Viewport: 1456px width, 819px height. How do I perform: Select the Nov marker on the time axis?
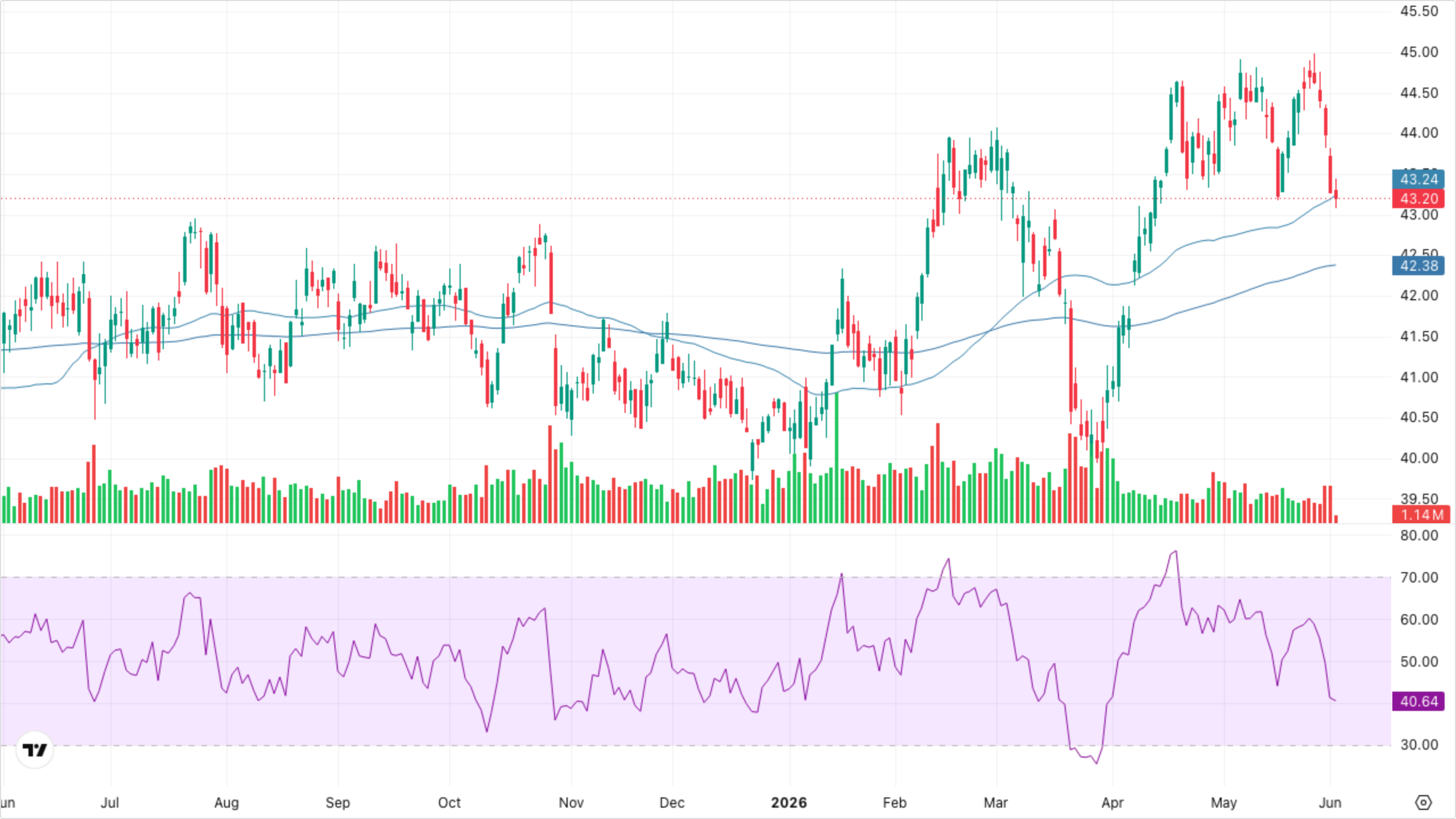pyautogui.click(x=571, y=803)
